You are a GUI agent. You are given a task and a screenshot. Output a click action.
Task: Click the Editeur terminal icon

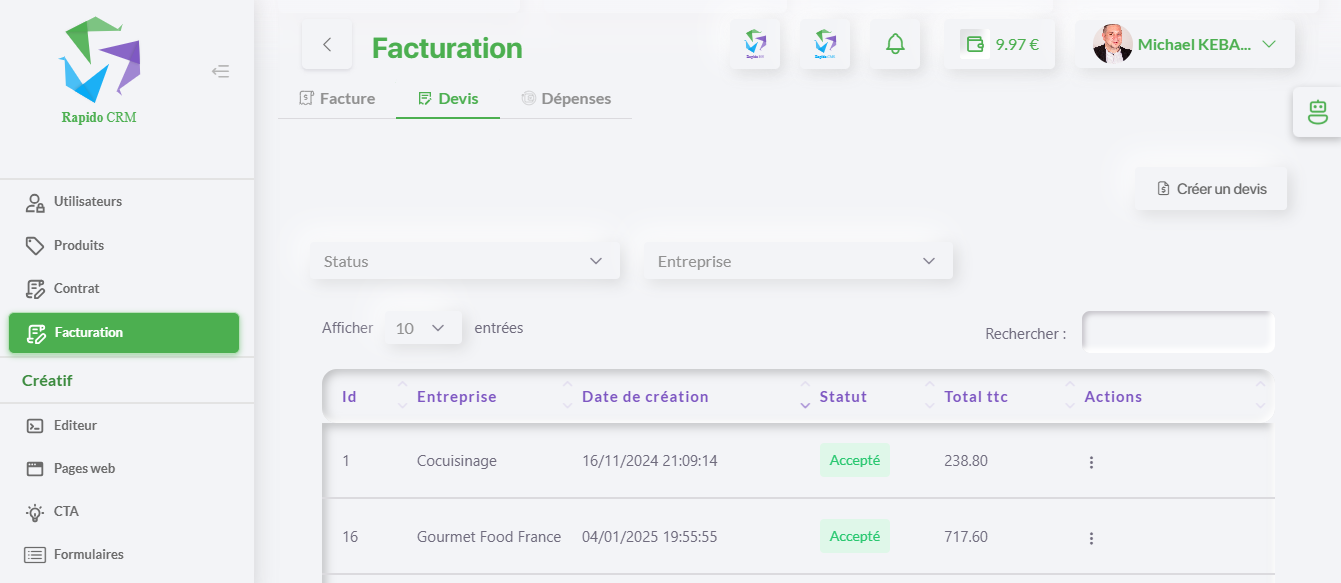pos(35,426)
